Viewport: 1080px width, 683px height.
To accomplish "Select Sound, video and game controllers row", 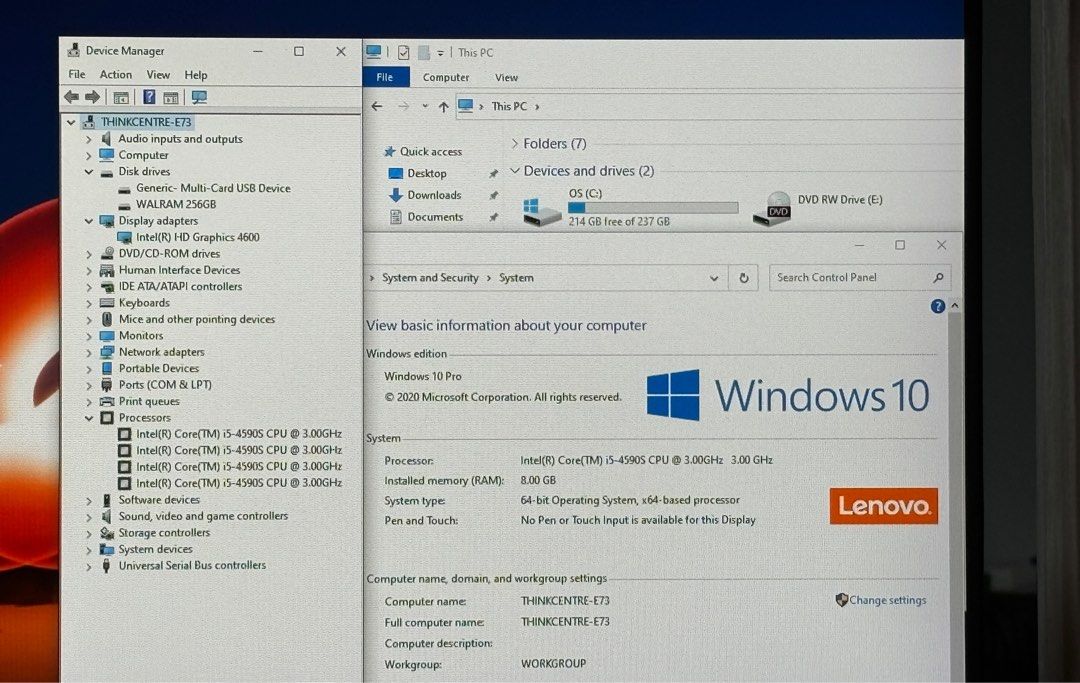I will coord(203,516).
